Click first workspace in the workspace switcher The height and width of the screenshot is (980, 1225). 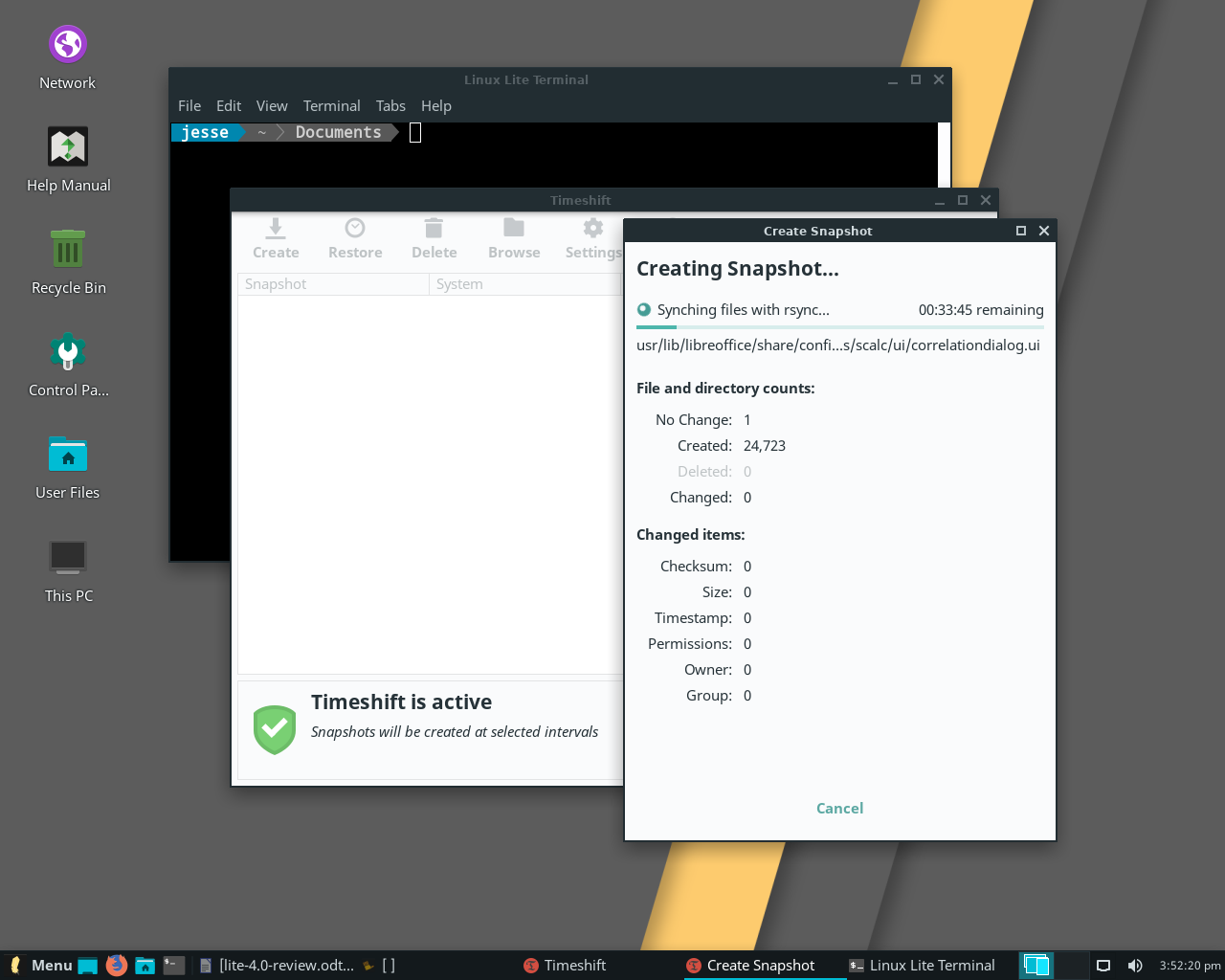pyautogui.click(x=1036, y=966)
